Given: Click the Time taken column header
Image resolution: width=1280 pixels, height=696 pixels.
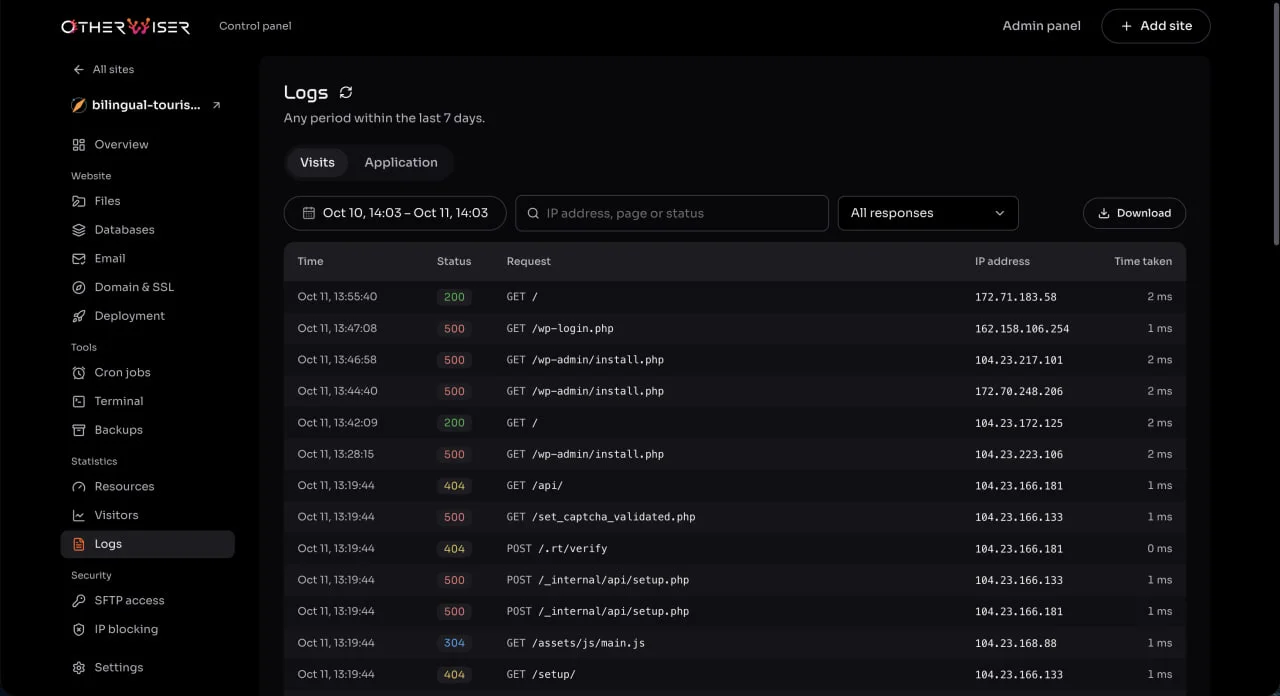Looking at the screenshot, I should pos(1143,261).
